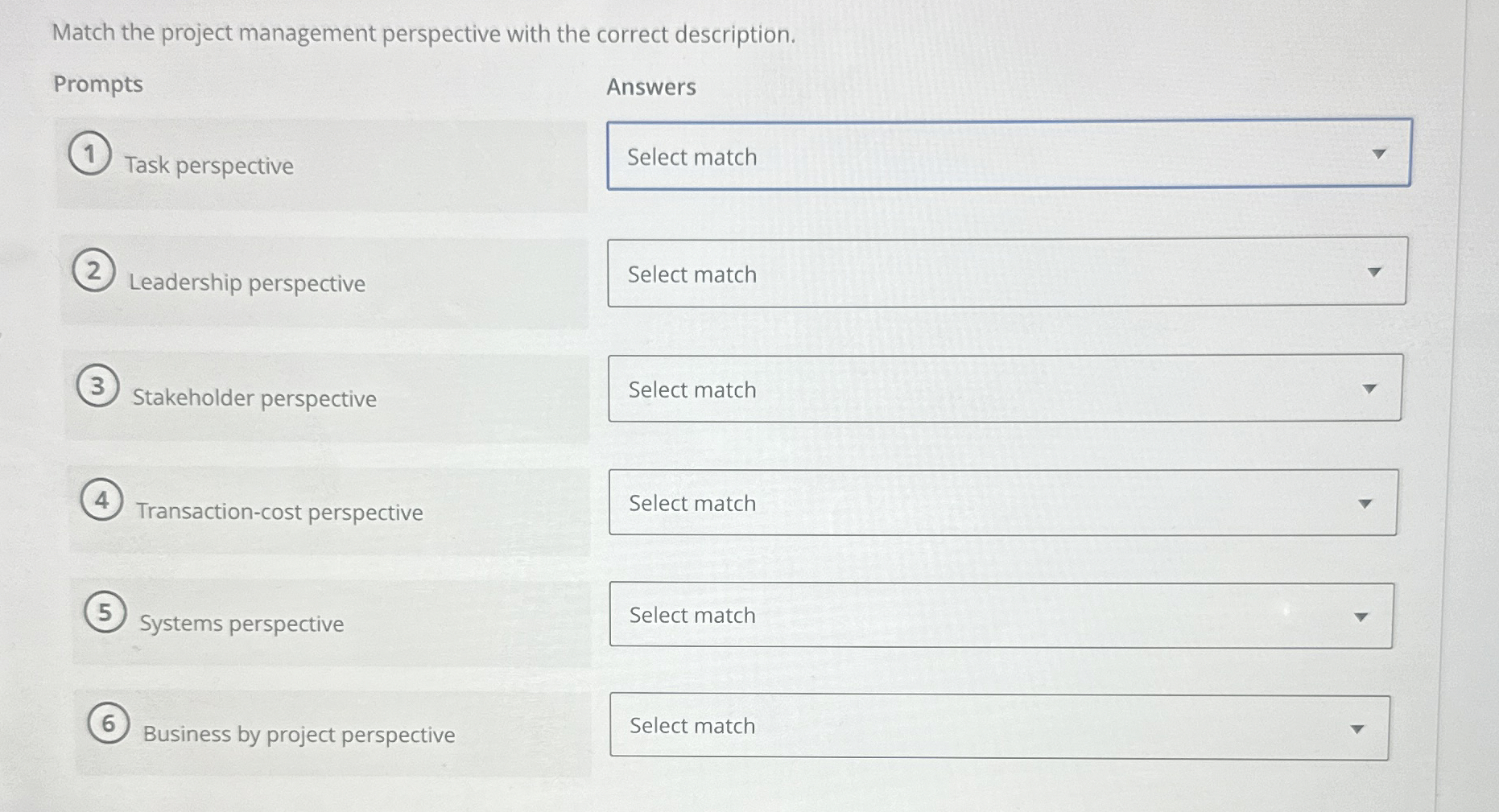
Task: Click the numbered circle 1 icon
Action: pos(91,155)
